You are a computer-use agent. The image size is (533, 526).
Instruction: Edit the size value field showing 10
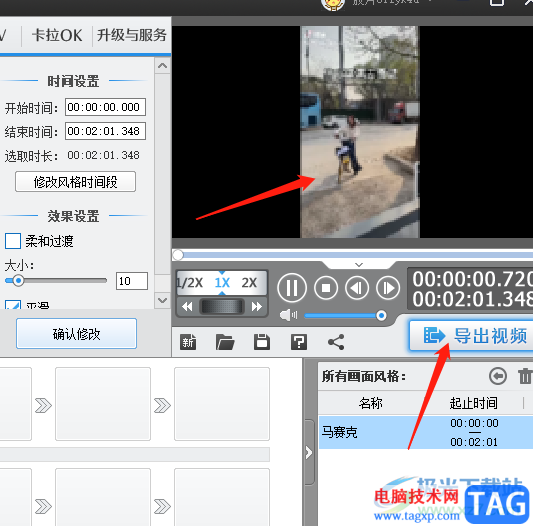[132, 281]
